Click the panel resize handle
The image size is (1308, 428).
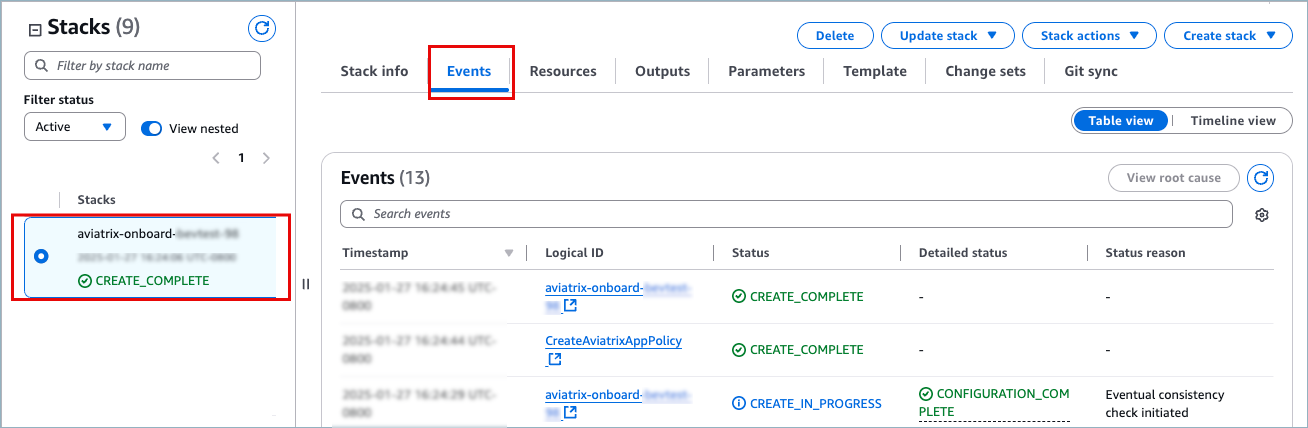coord(306,284)
